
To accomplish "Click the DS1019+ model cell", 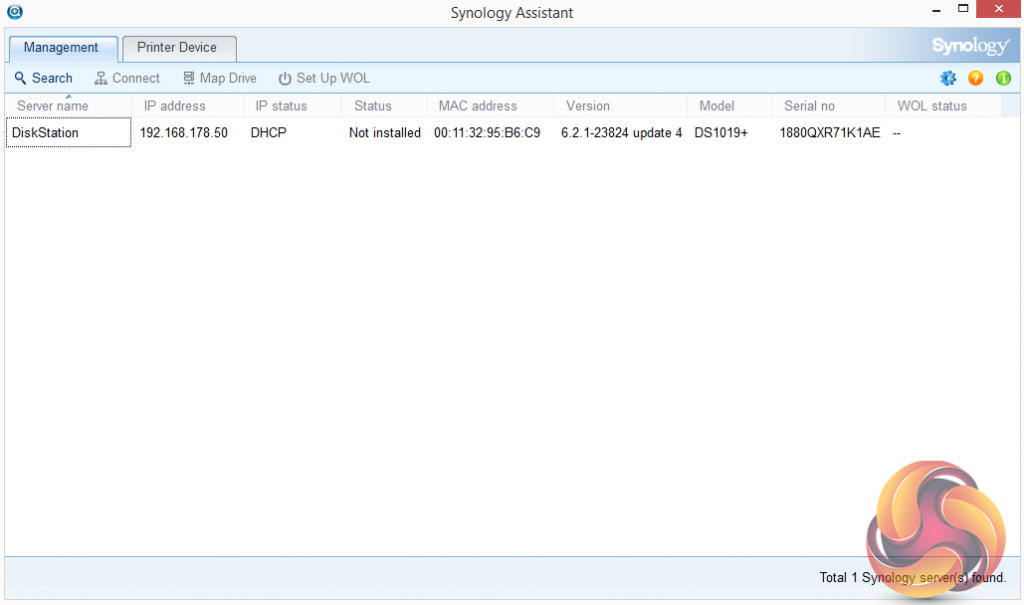I will 721,133.
